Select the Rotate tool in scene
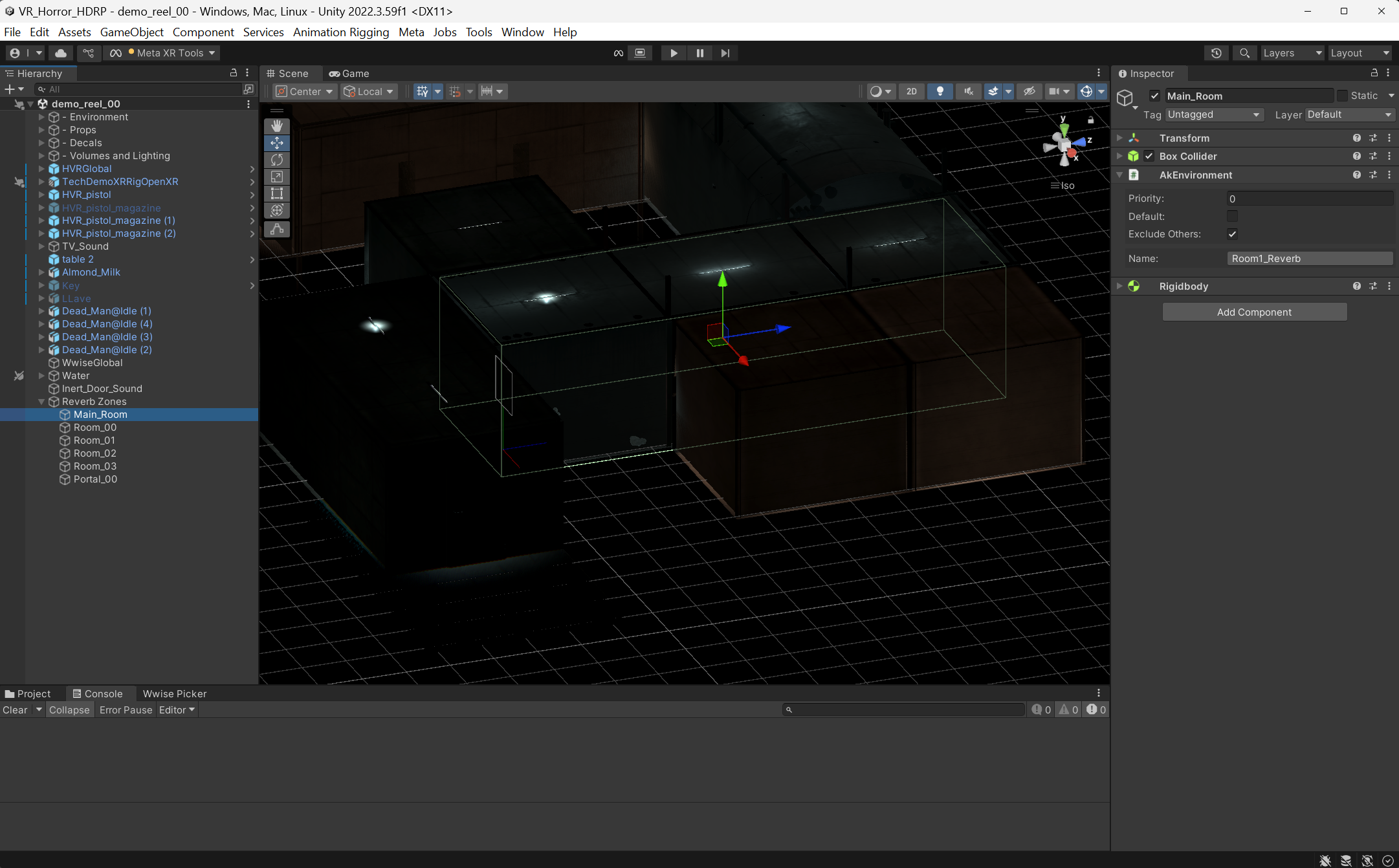The image size is (1399, 868). click(277, 159)
